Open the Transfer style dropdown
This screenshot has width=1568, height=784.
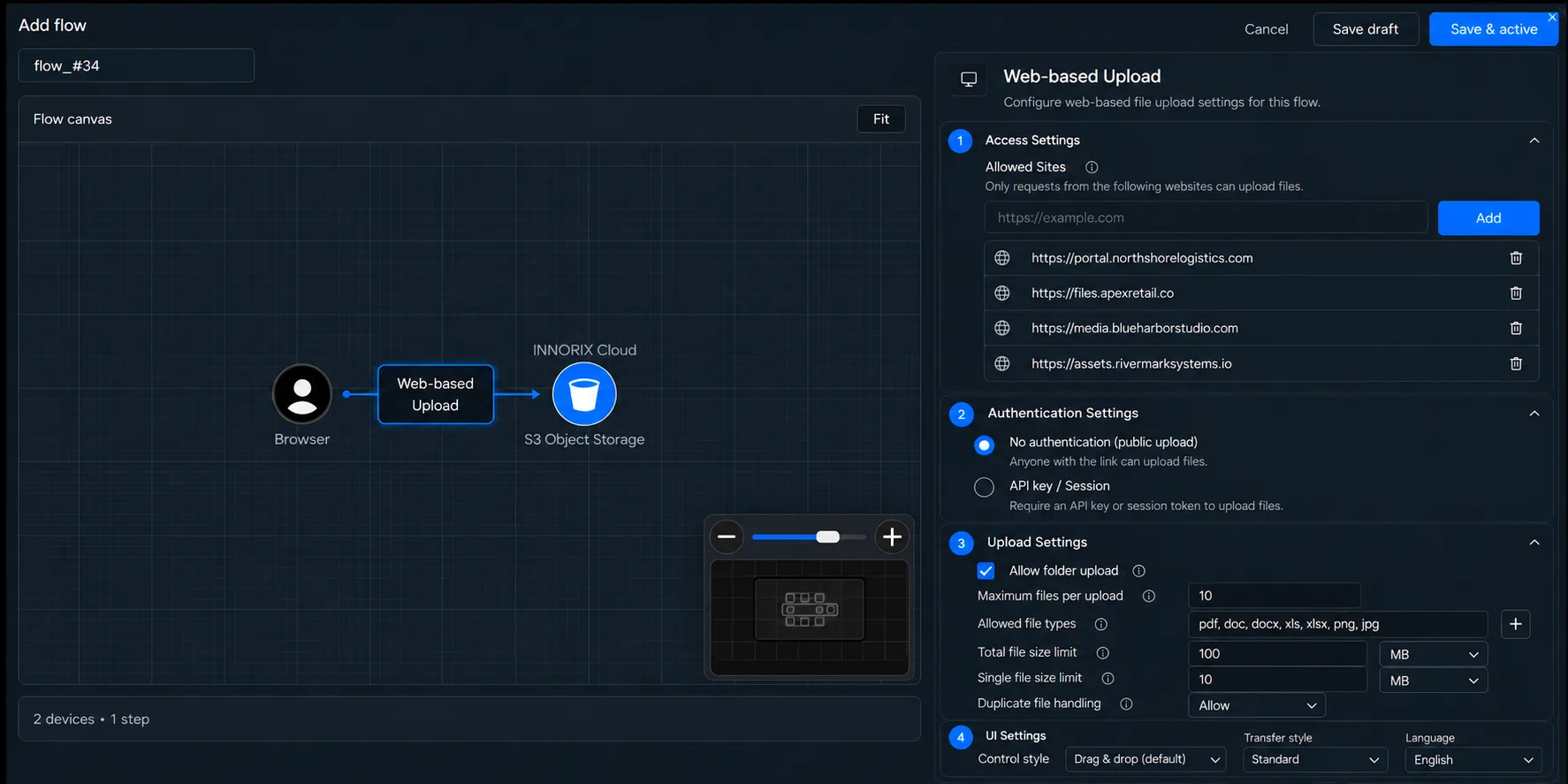pos(1315,759)
